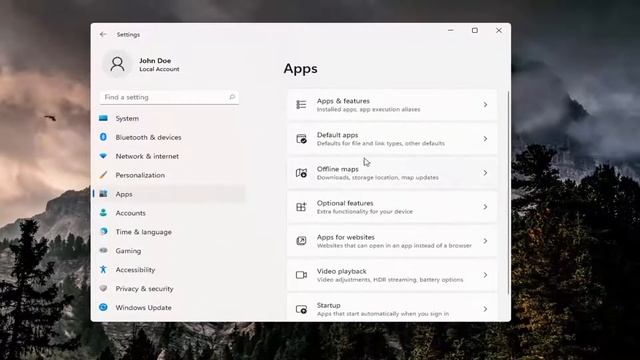Open Offline maps title
The image size is (640, 360).
[x=338, y=169]
